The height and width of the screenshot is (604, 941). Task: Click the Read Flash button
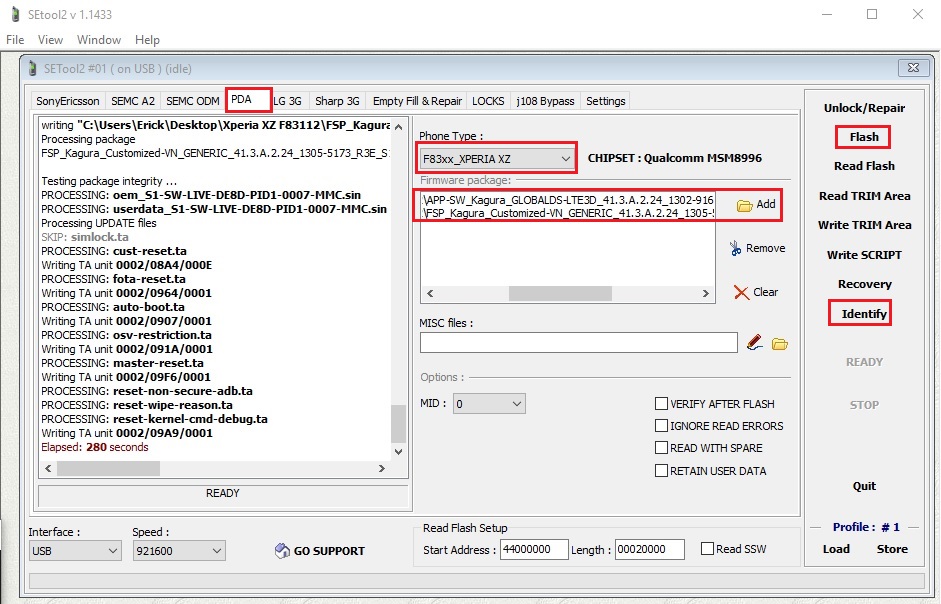click(864, 166)
